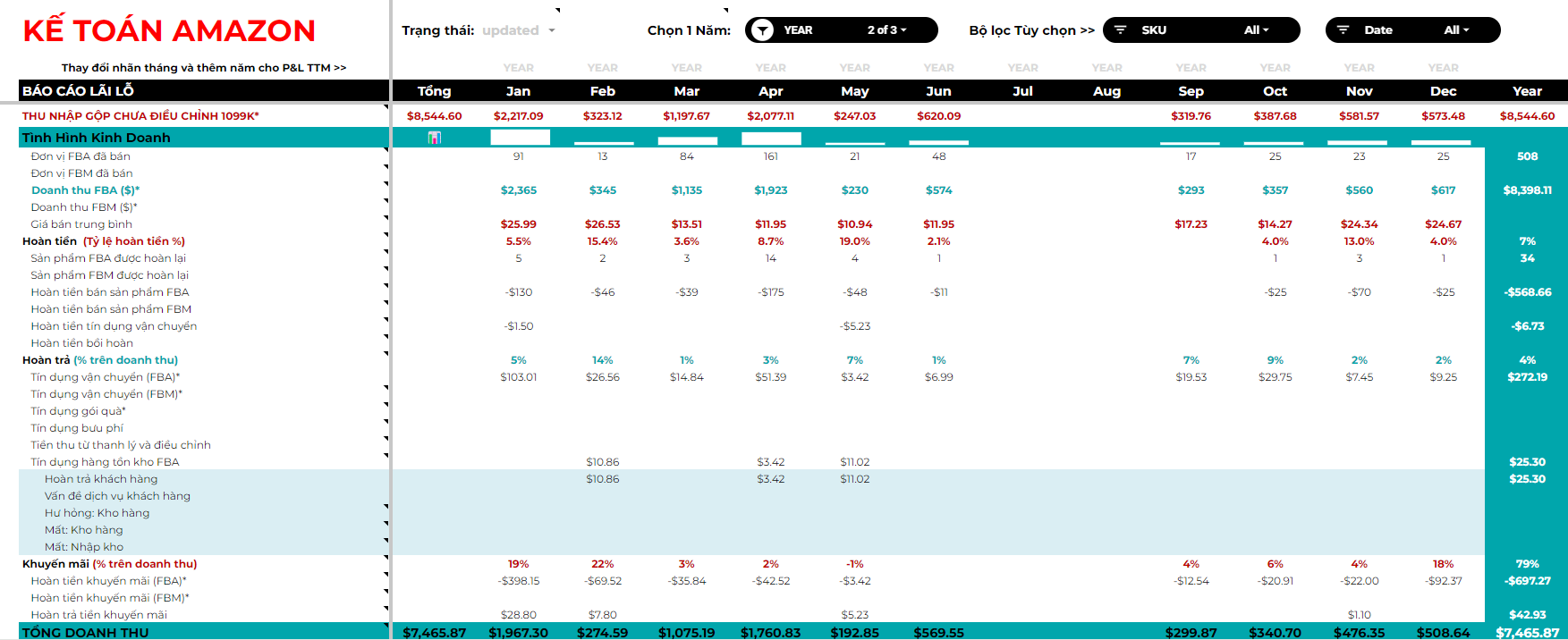Open the 'updated' status dropdown
This screenshot has height=640, width=1568.
click(552, 30)
